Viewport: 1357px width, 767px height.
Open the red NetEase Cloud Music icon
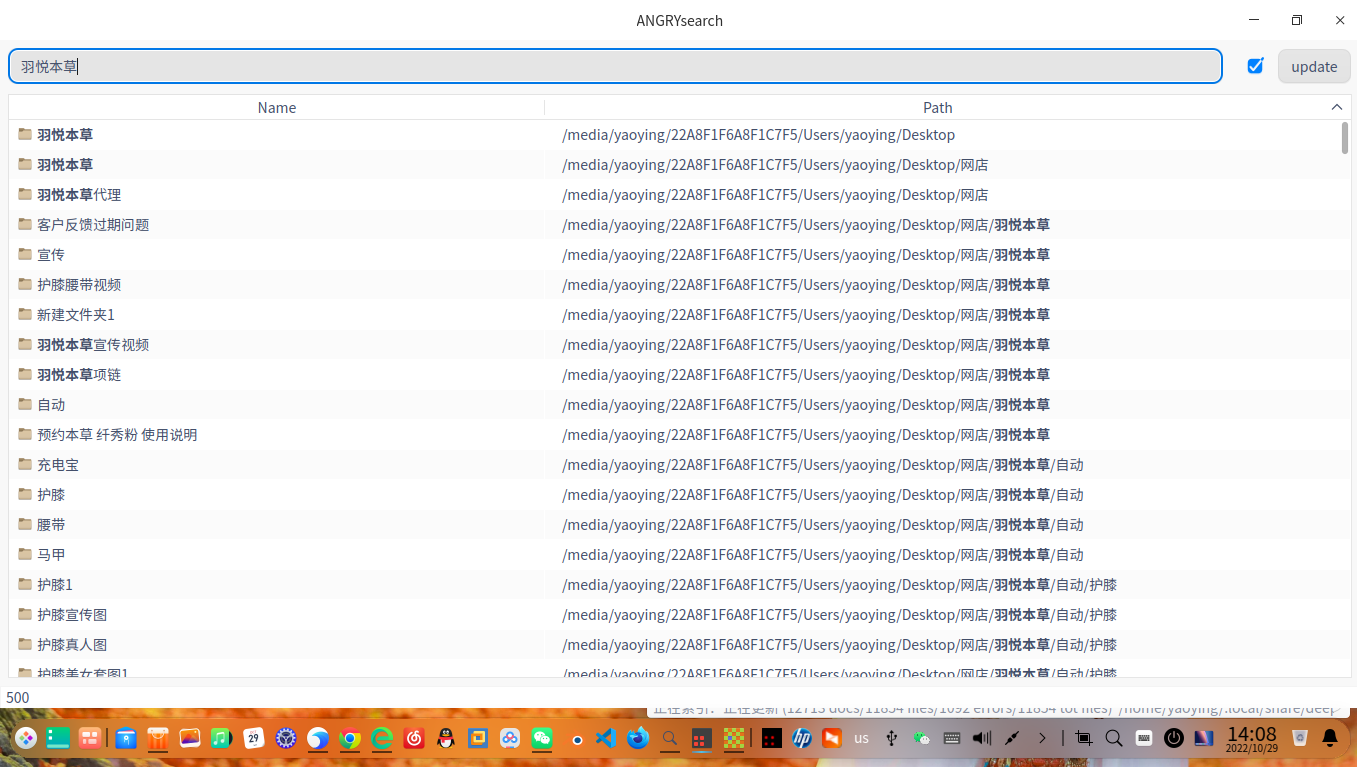(414, 739)
